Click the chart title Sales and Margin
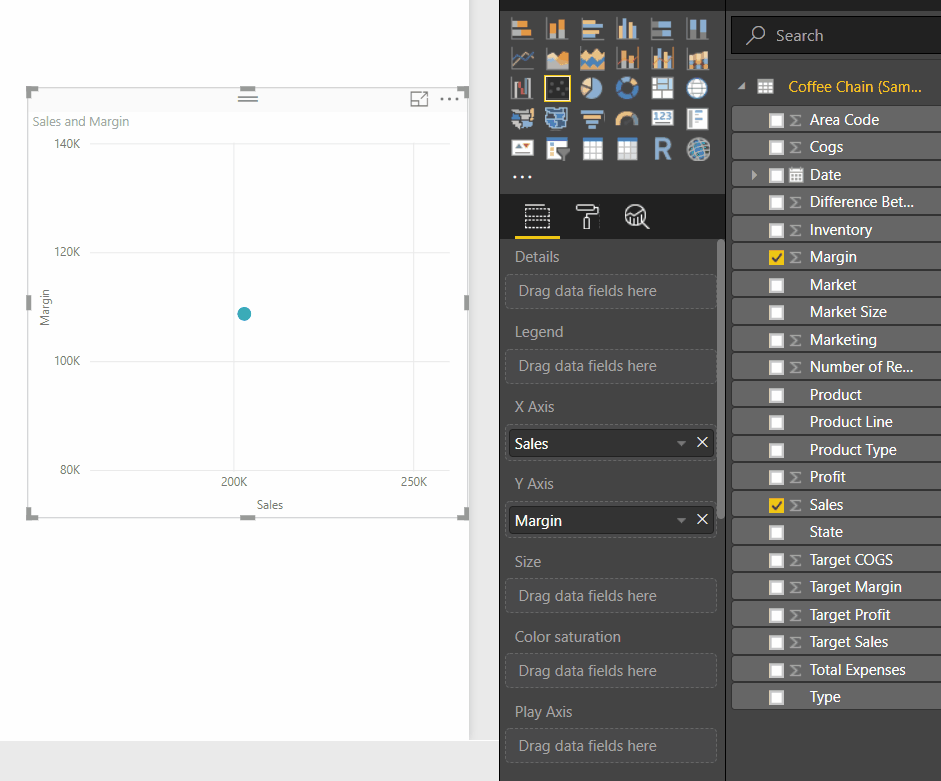The height and width of the screenshot is (781, 941). click(x=81, y=122)
